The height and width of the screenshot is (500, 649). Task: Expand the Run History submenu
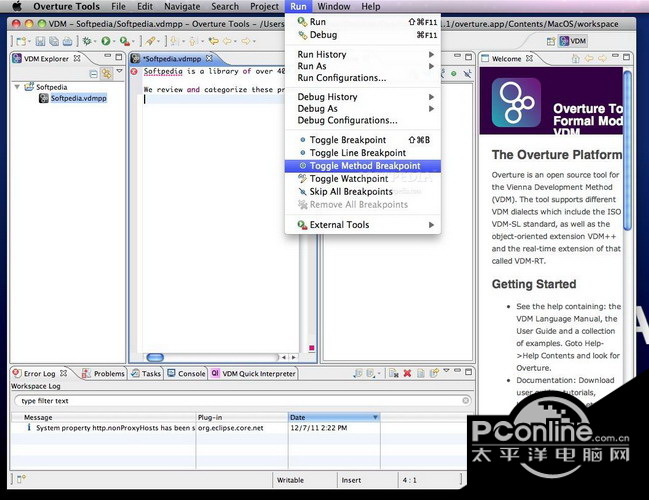(x=363, y=54)
